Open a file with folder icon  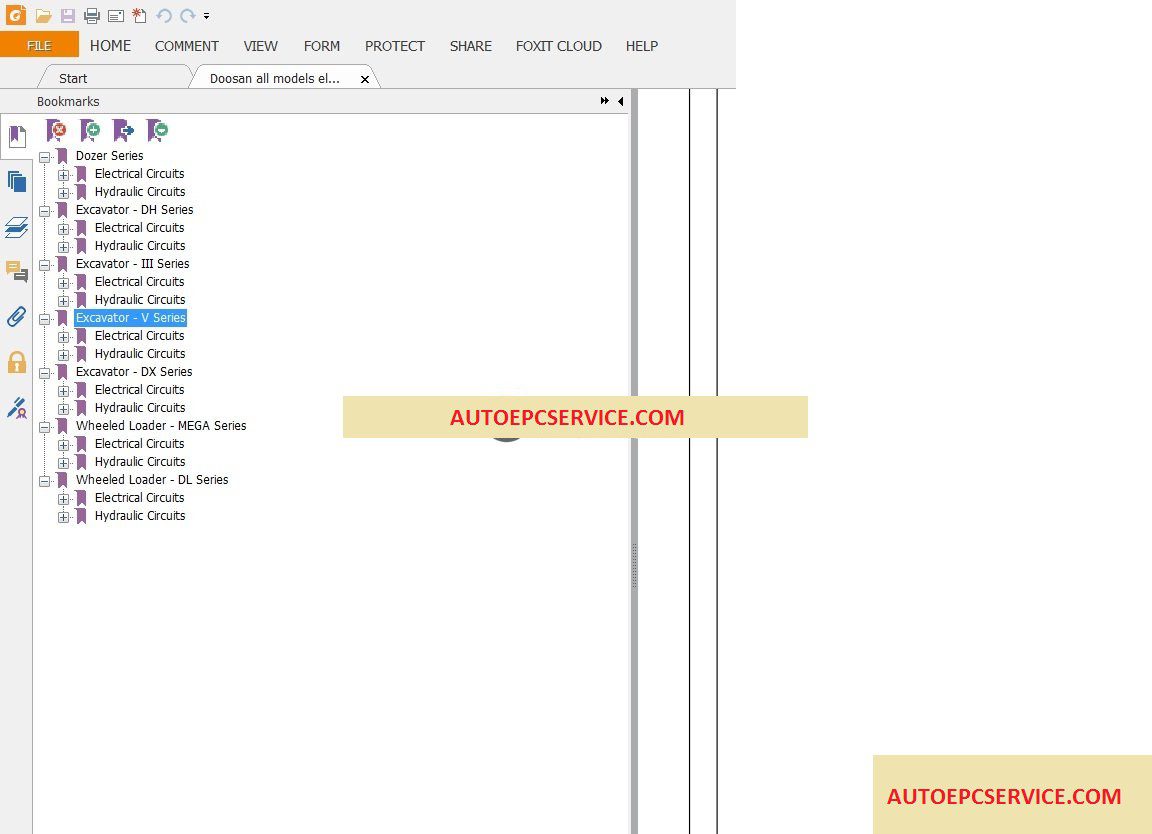(x=43, y=15)
